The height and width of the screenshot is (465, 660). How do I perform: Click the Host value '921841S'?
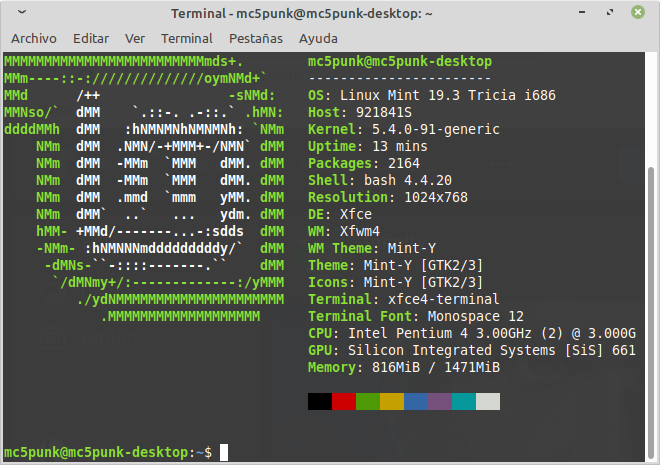point(384,112)
